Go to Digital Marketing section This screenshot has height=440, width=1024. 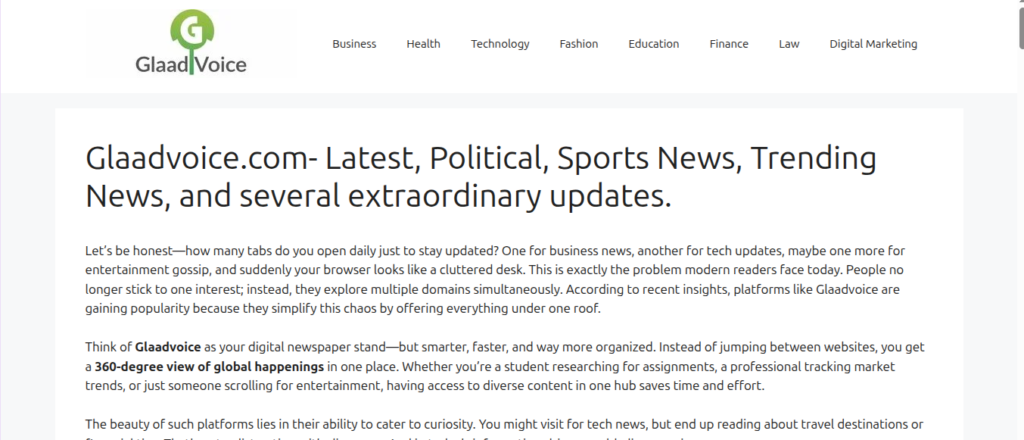pyautogui.click(x=873, y=44)
